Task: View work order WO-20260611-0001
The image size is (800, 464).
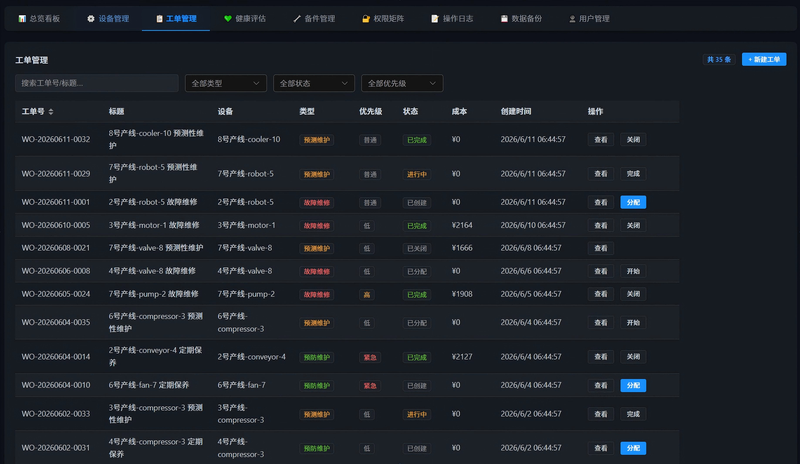Action: (x=601, y=203)
